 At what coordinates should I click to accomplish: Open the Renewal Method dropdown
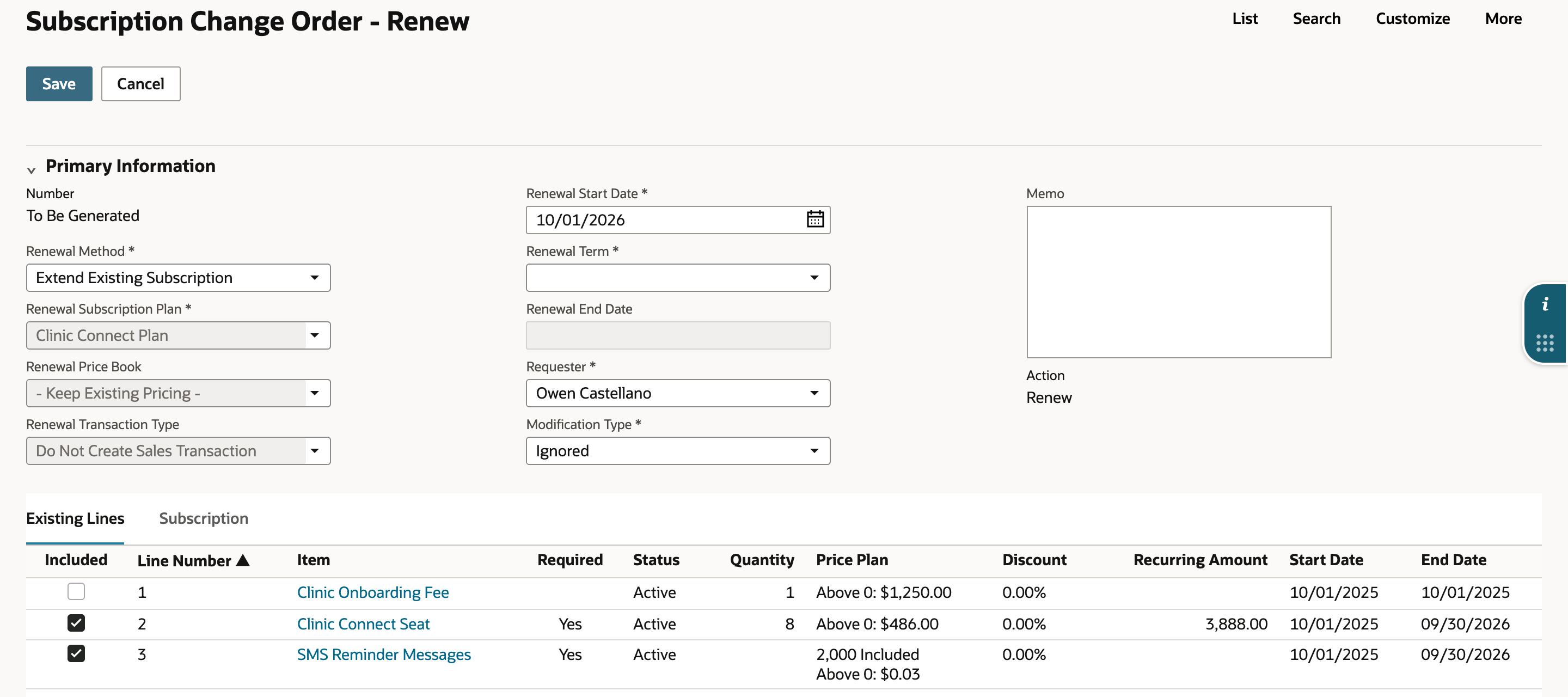coord(179,278)
